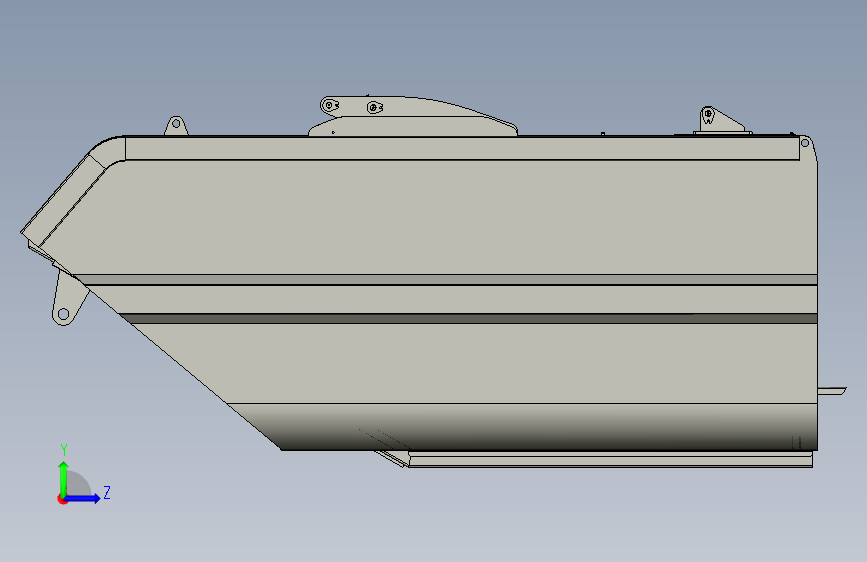Select the hanging lug at the angled front
The height and width of the screenshot is (562, 867).
pos(68,299)
